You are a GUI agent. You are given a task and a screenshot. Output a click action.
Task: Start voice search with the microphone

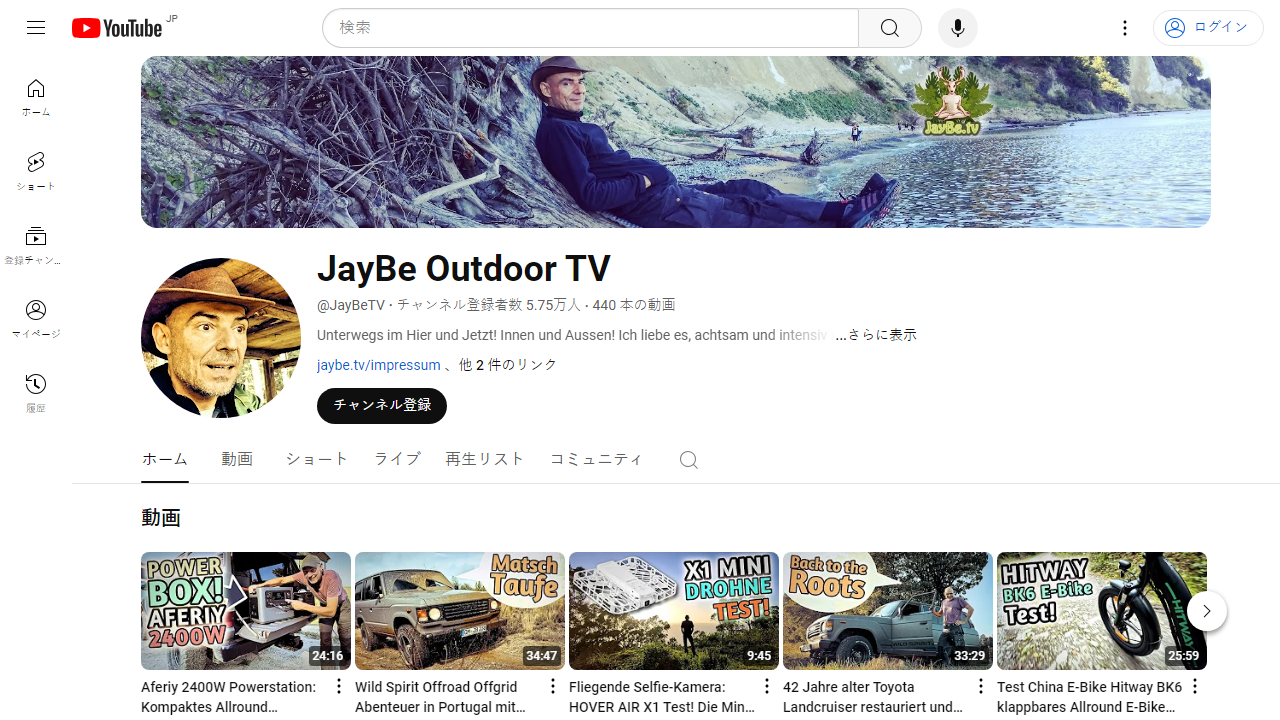[958, 28]
